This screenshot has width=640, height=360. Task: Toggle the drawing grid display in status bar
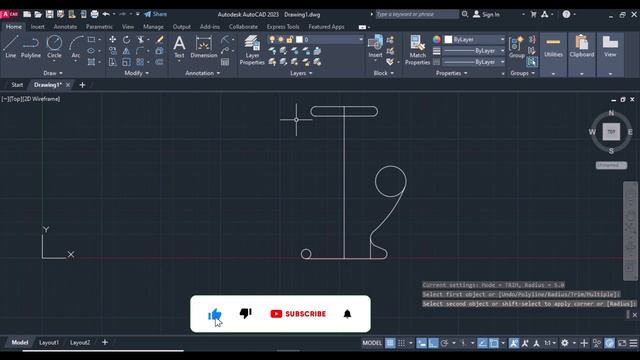(x=390, y=343)
